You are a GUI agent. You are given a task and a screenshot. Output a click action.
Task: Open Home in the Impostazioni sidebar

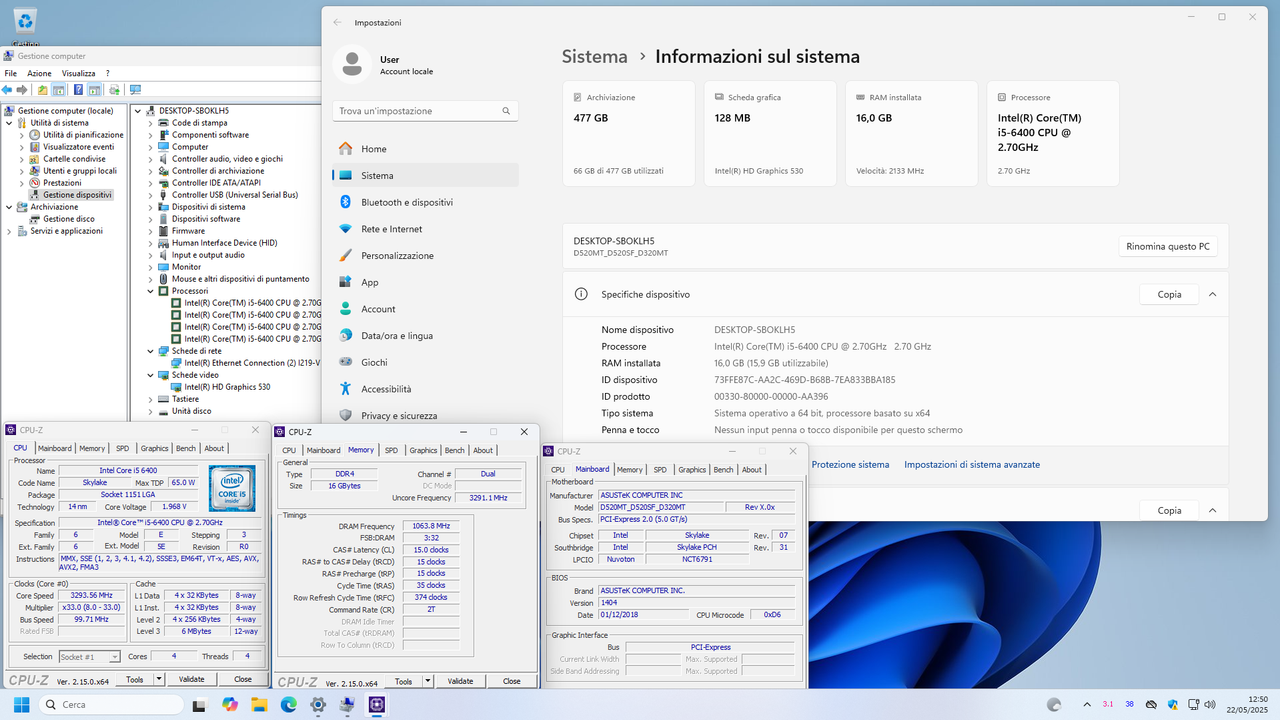click(425, 149)
